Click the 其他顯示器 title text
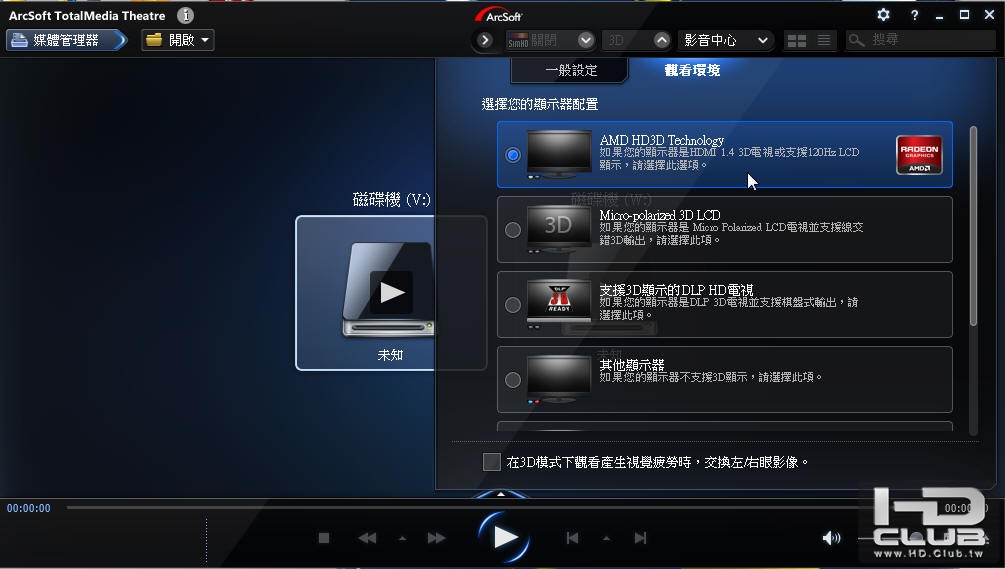Screen dimensions: 1005x569 [x=631, y=365]
